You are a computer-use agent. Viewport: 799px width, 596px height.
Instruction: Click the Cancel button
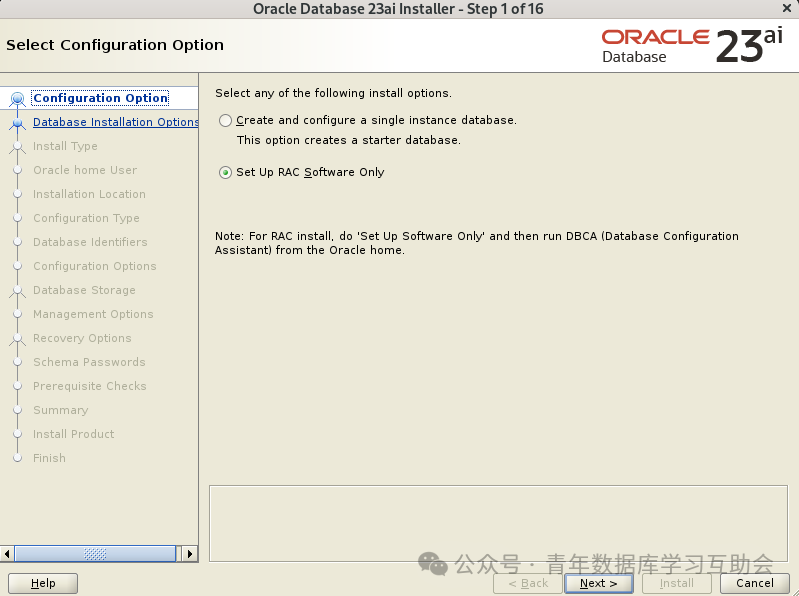755,583
